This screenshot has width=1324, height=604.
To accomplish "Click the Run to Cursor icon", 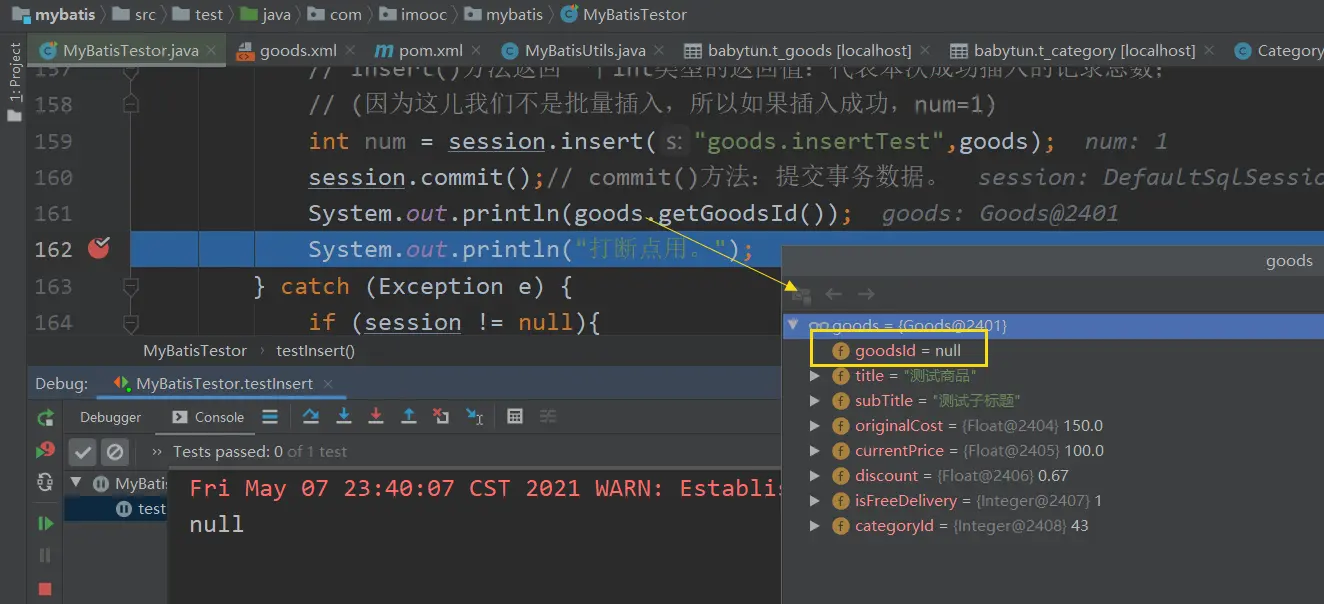I will [x=475, y=417].
